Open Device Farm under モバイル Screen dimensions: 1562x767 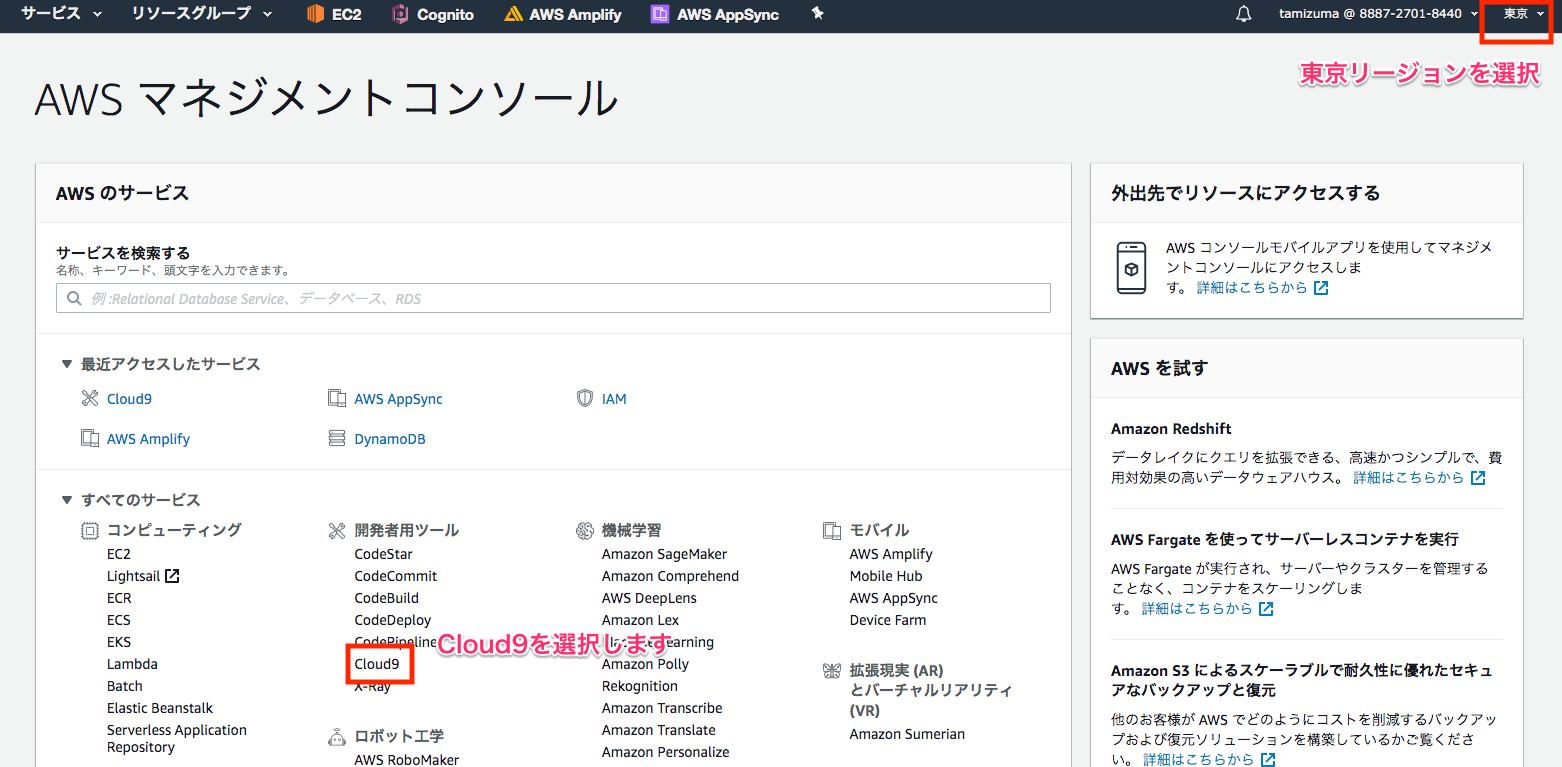(888, 620)
